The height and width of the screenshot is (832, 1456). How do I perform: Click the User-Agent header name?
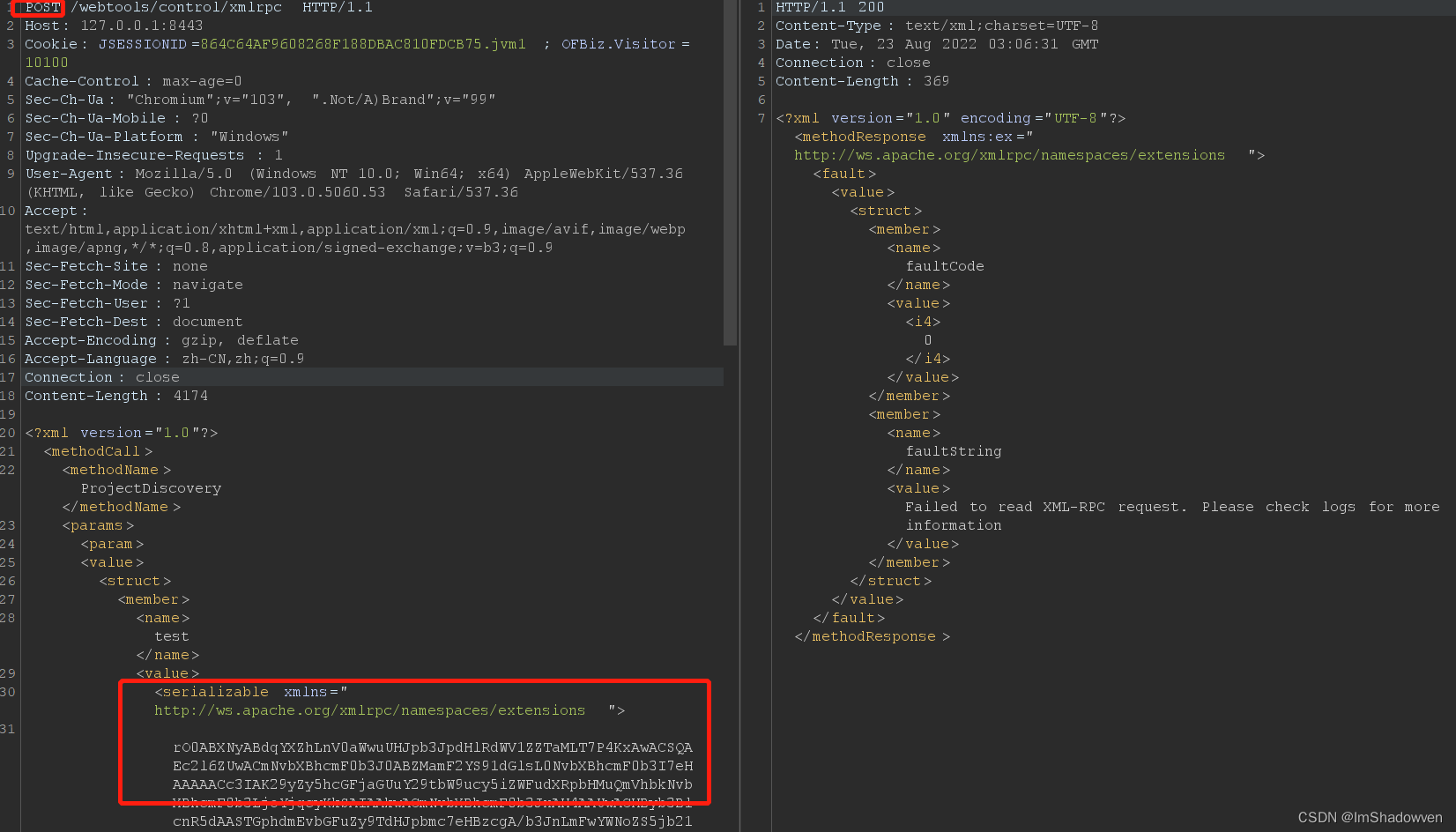[x=70, y=174]
